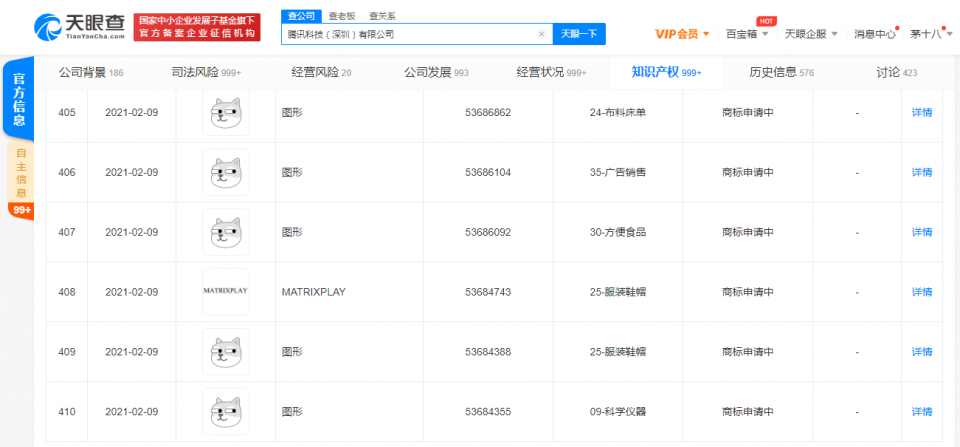The image size is (960, 447).
Task: Clear the search box with the X icon
Action: coord(541,34)
